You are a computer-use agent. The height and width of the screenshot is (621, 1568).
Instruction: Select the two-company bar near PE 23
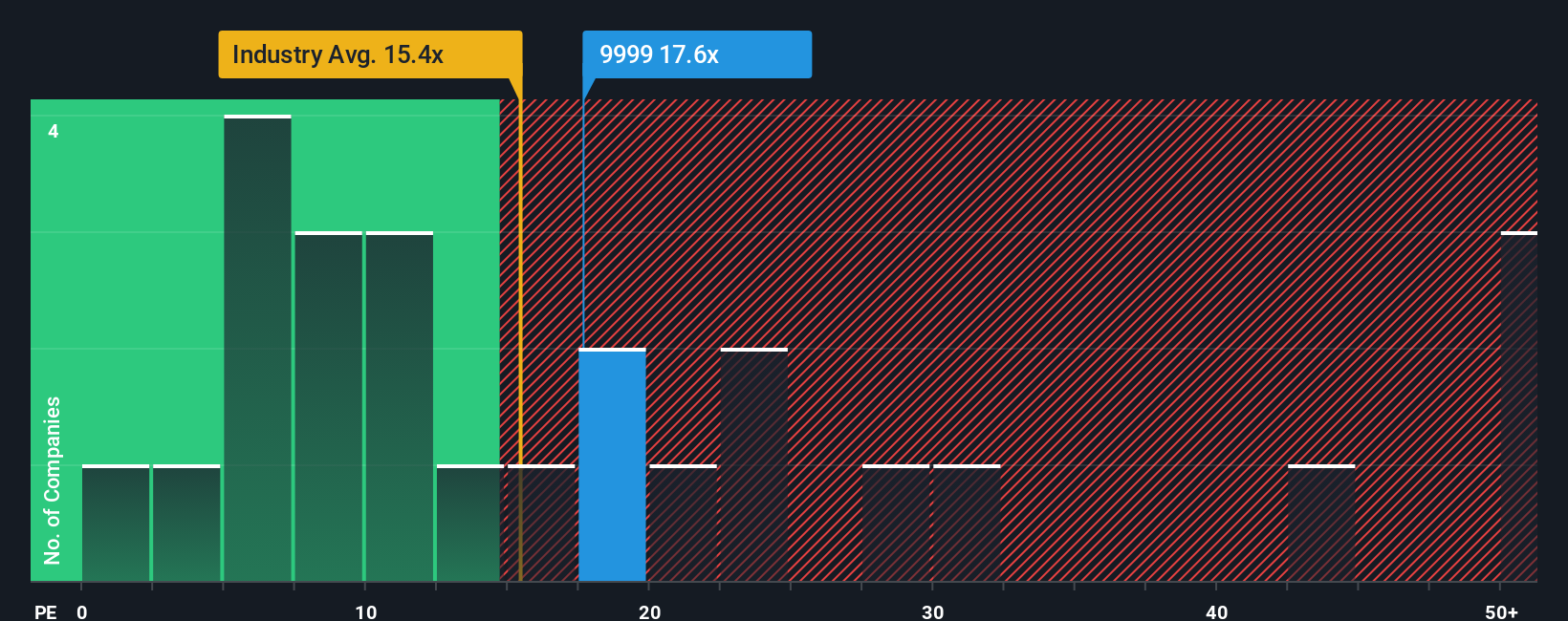pos(754,465)
